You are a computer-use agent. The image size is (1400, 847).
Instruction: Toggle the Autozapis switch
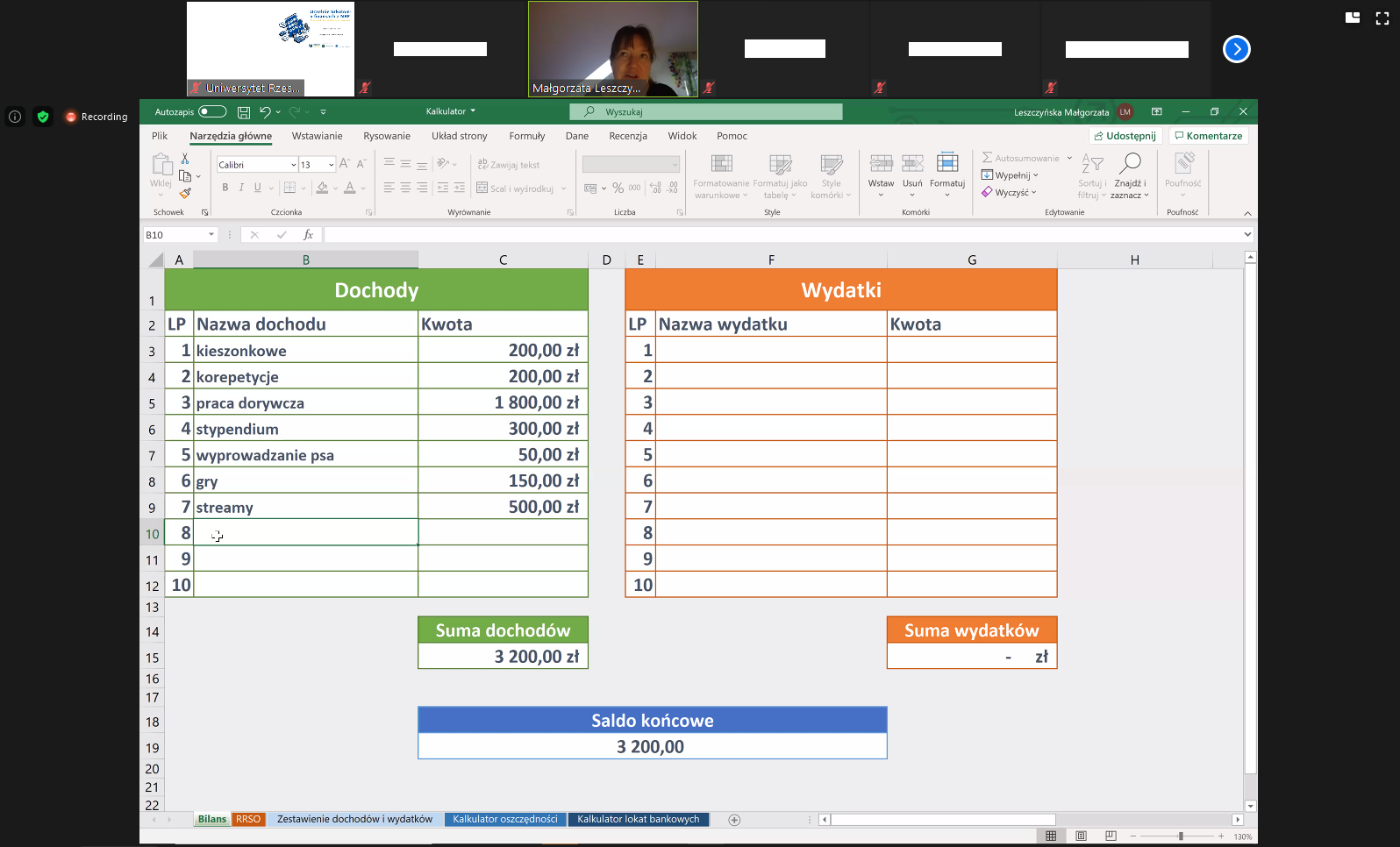click(x=212, y=112)
